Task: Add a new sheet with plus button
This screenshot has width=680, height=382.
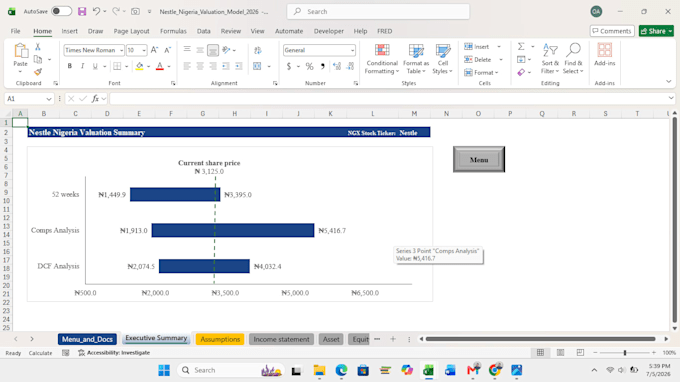Action: coord(393,339)
